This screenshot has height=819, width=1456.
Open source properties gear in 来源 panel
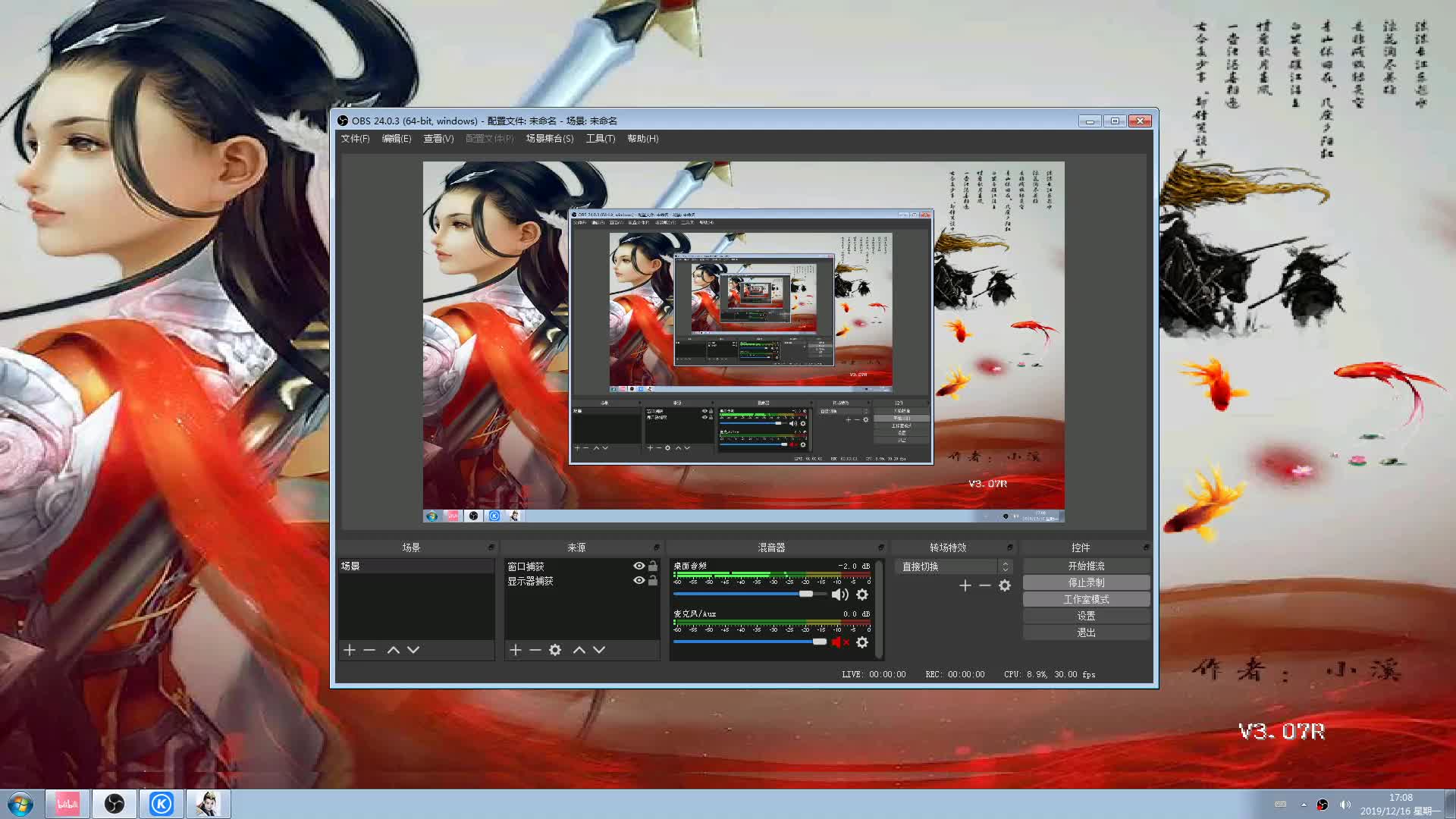point(555,650)
